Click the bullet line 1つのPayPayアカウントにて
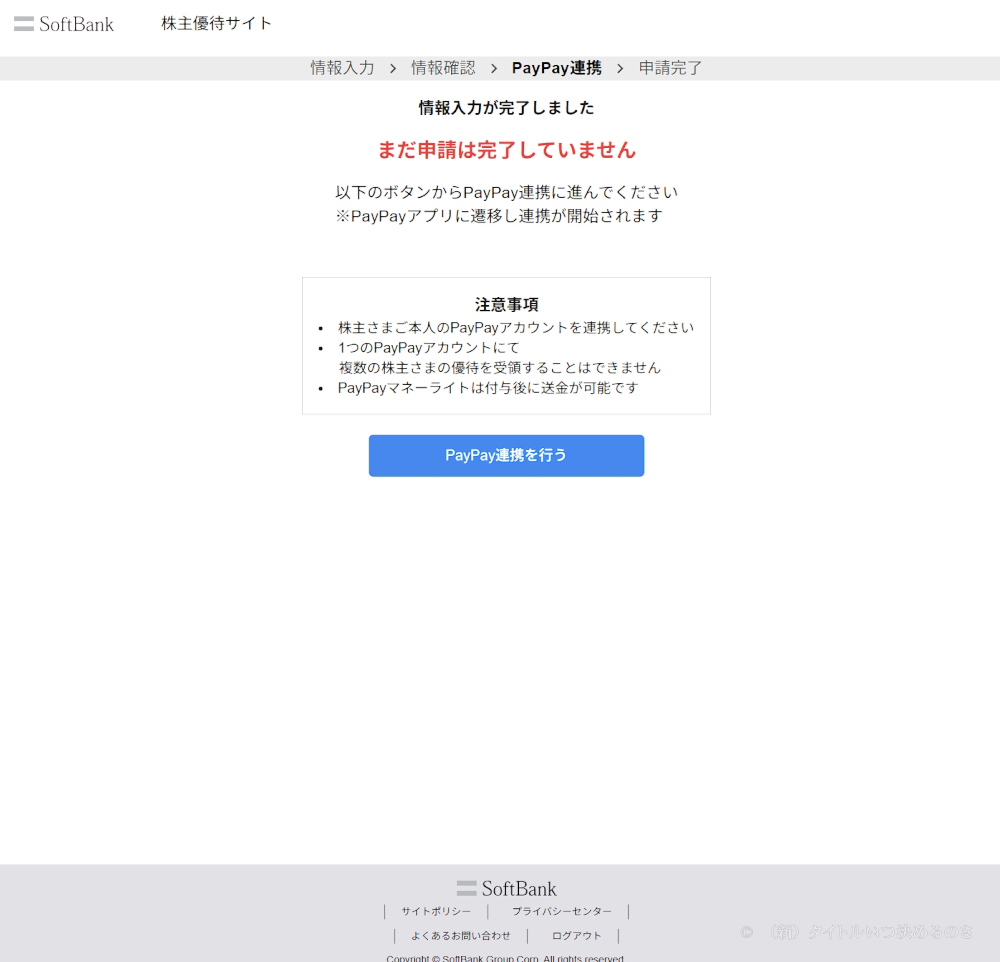 429,348
